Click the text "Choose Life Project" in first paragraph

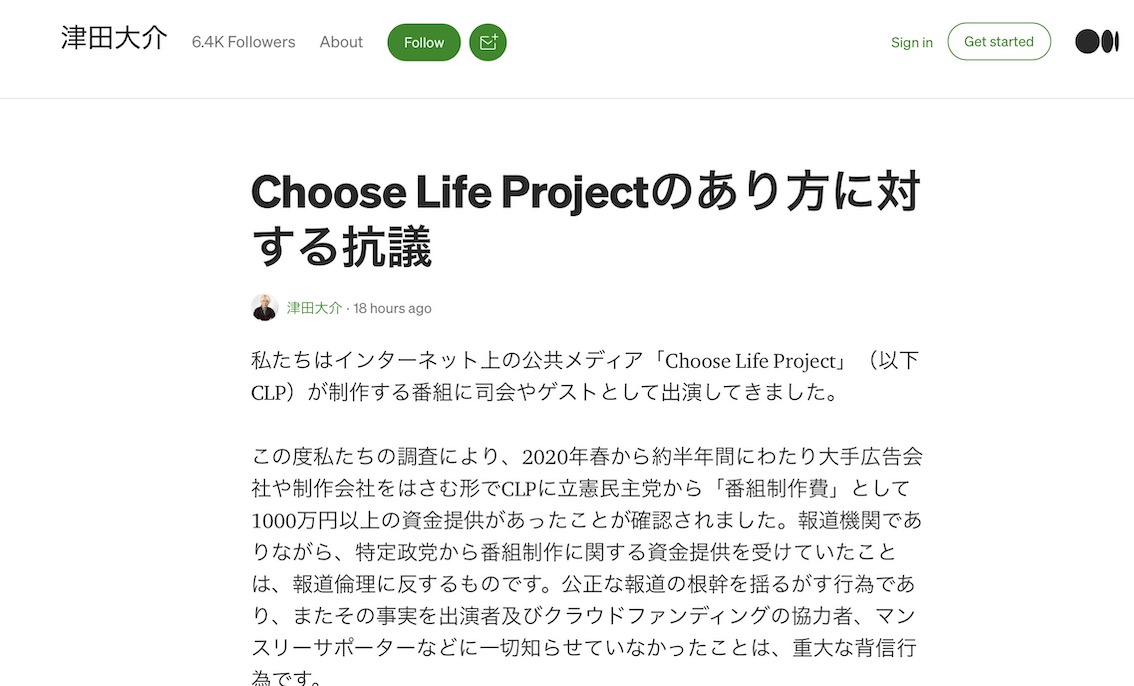750,361
